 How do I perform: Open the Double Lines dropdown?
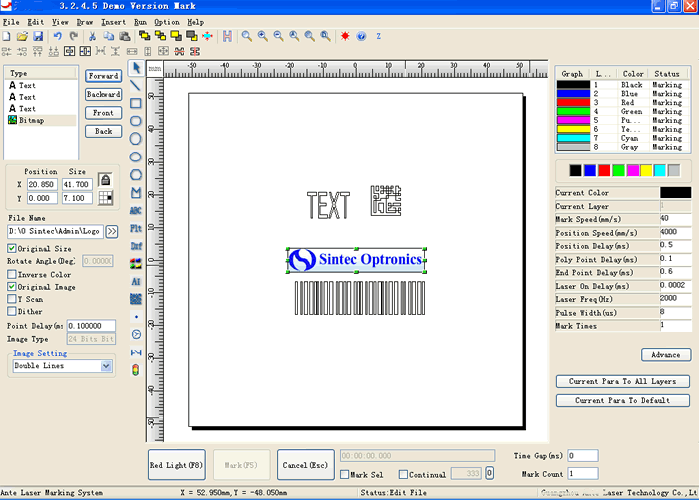(106, 366)
